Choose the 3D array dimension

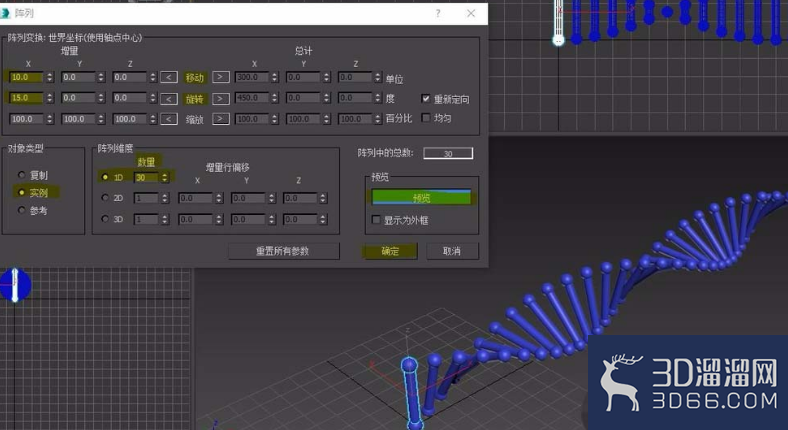(105, 219)
